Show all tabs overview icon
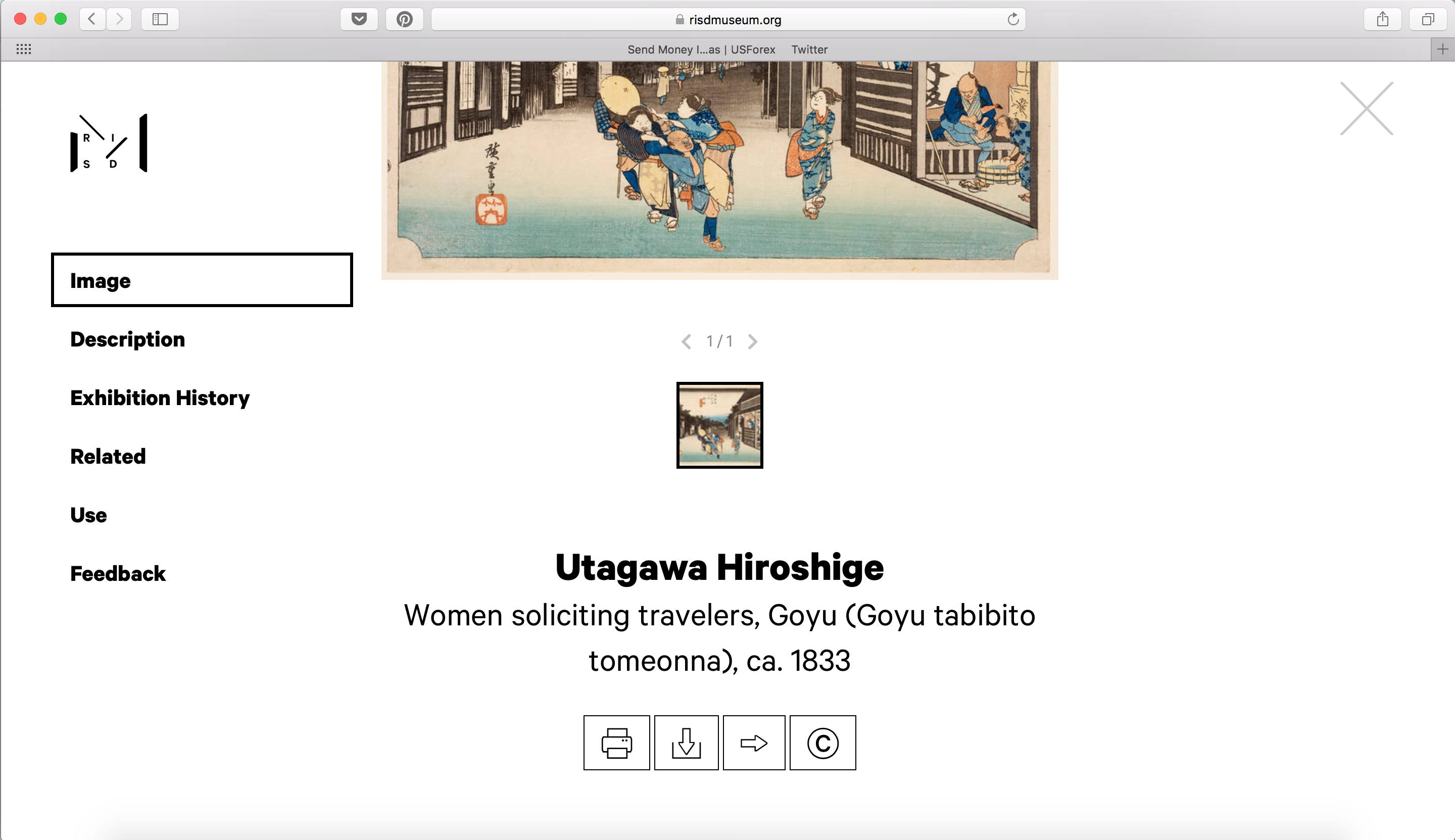Screen dimensions: 1455x840 pyautogui.click(x=1428, y=19)
